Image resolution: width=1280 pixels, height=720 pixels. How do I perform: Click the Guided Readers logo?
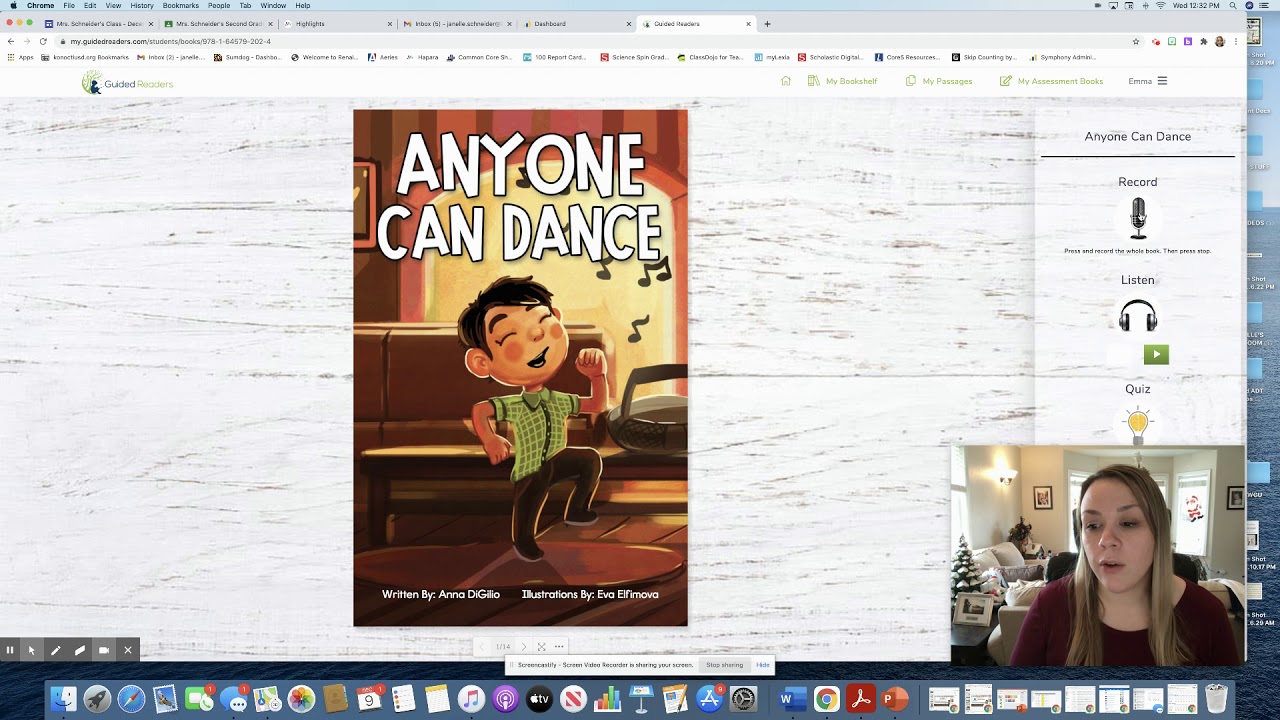pos(127,83)
